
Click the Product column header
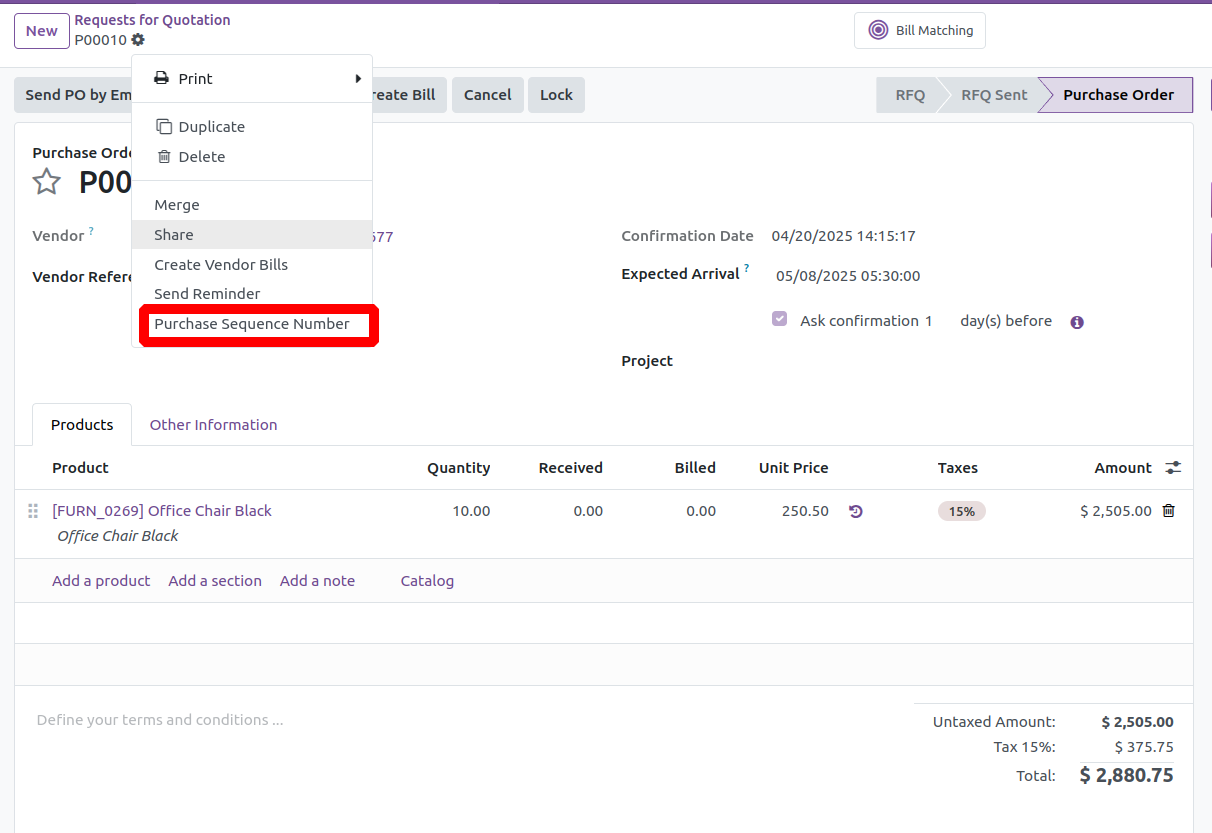[x=80, y=468]
